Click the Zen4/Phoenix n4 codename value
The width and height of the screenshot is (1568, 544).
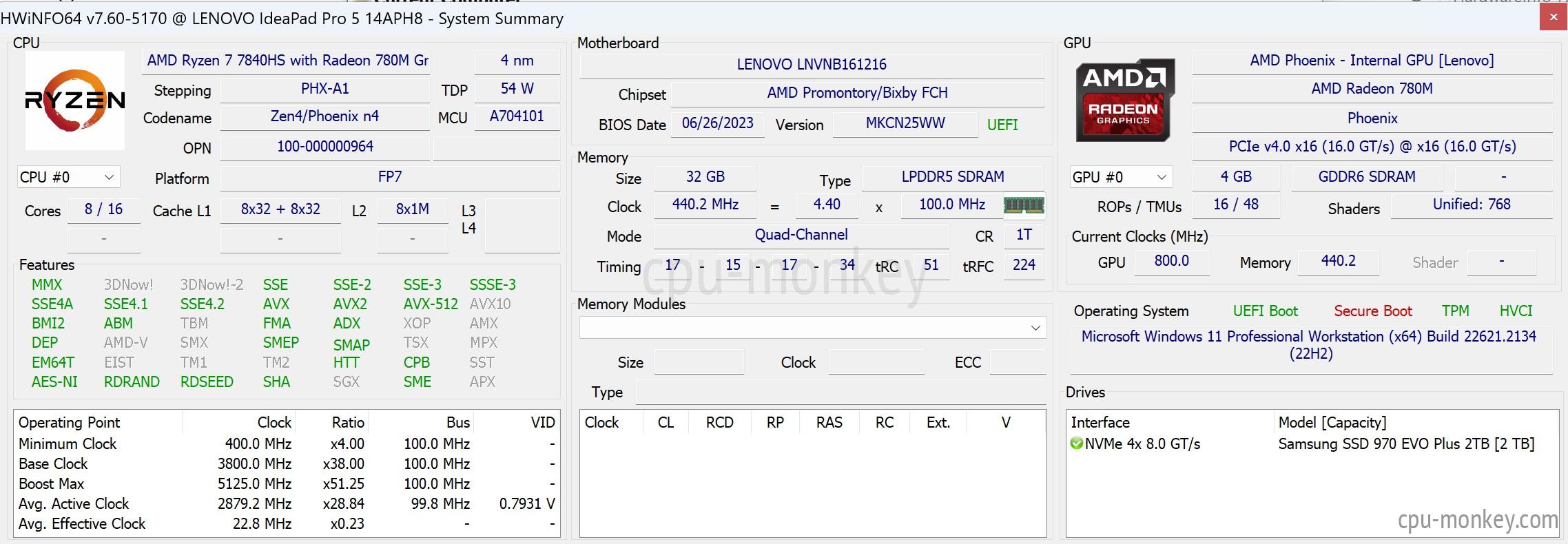pos(325,116)
